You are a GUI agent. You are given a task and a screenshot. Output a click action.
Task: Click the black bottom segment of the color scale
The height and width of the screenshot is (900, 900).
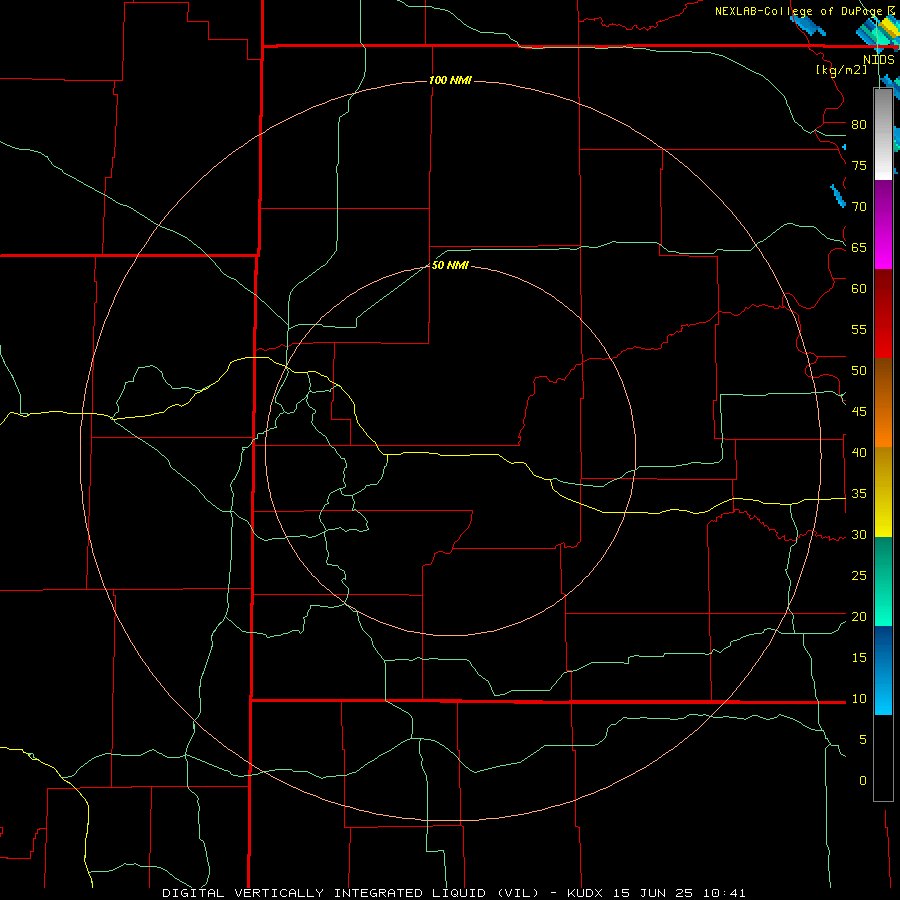pyautogui.click(x=883, y=758)
